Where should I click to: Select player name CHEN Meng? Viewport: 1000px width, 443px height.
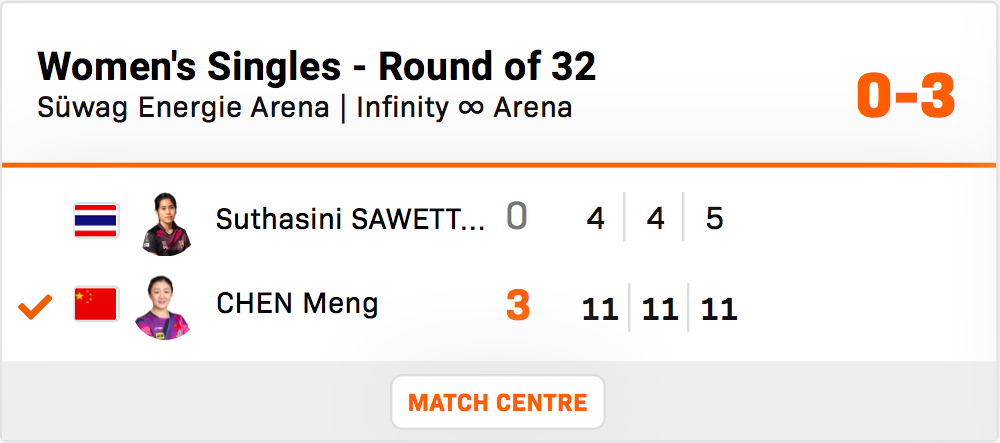[297, 303]
